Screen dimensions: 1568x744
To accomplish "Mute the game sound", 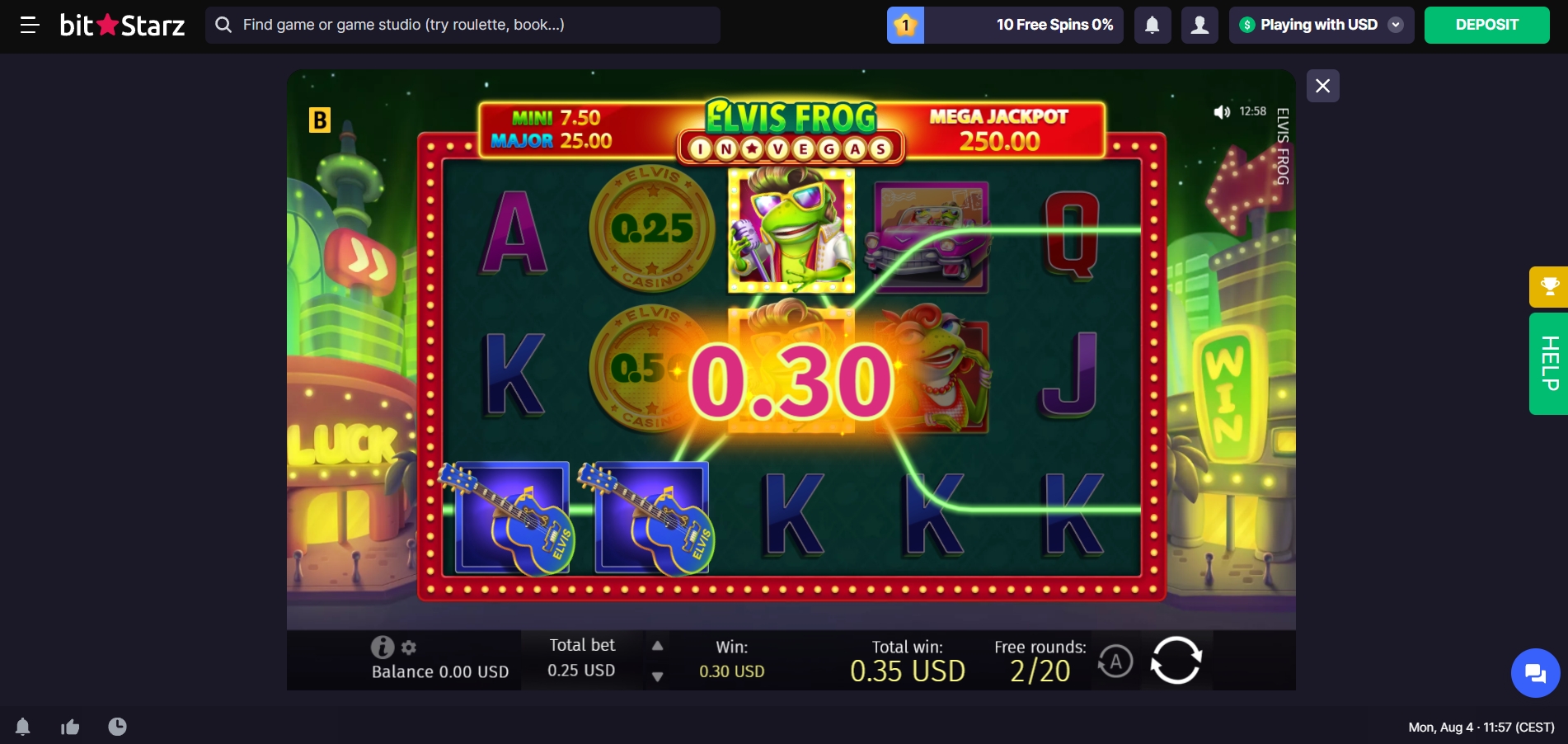I will 1222,112.
